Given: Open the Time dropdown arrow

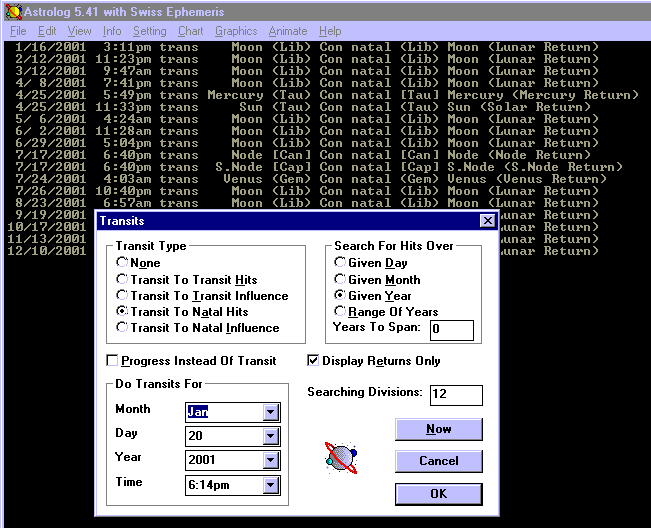Looking at the screenshot, I should click(271, 485).
